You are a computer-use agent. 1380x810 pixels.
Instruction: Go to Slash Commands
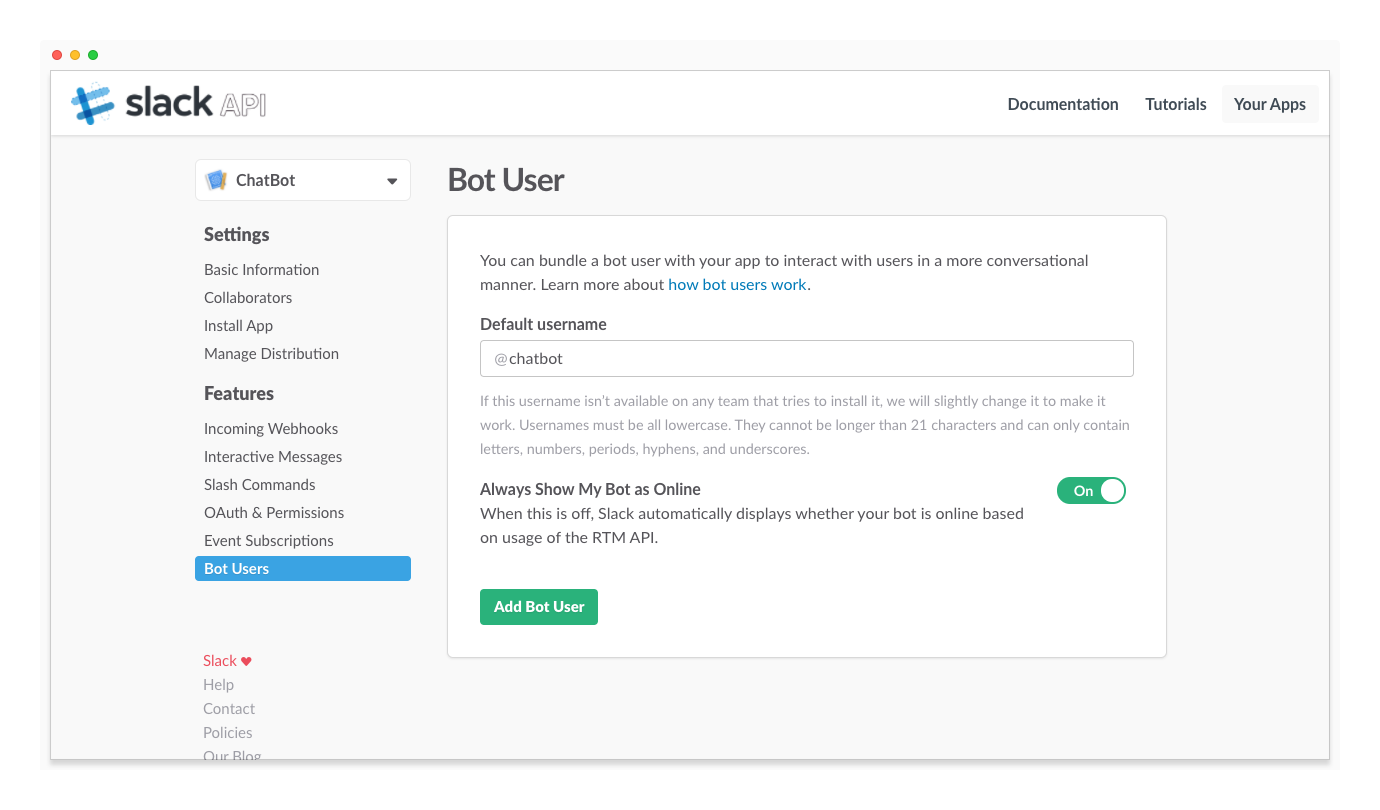point(260,485)
